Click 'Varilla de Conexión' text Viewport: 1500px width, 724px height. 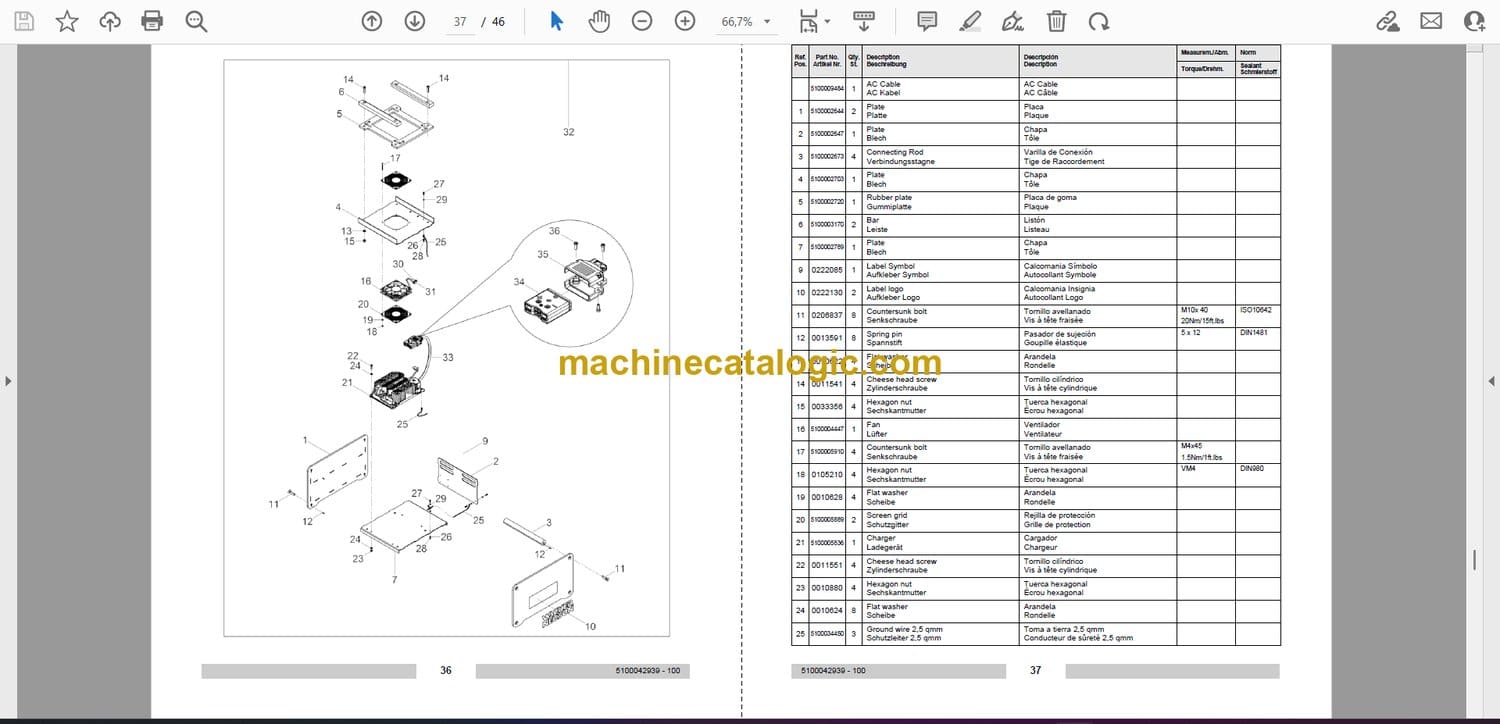point(1060,153)
